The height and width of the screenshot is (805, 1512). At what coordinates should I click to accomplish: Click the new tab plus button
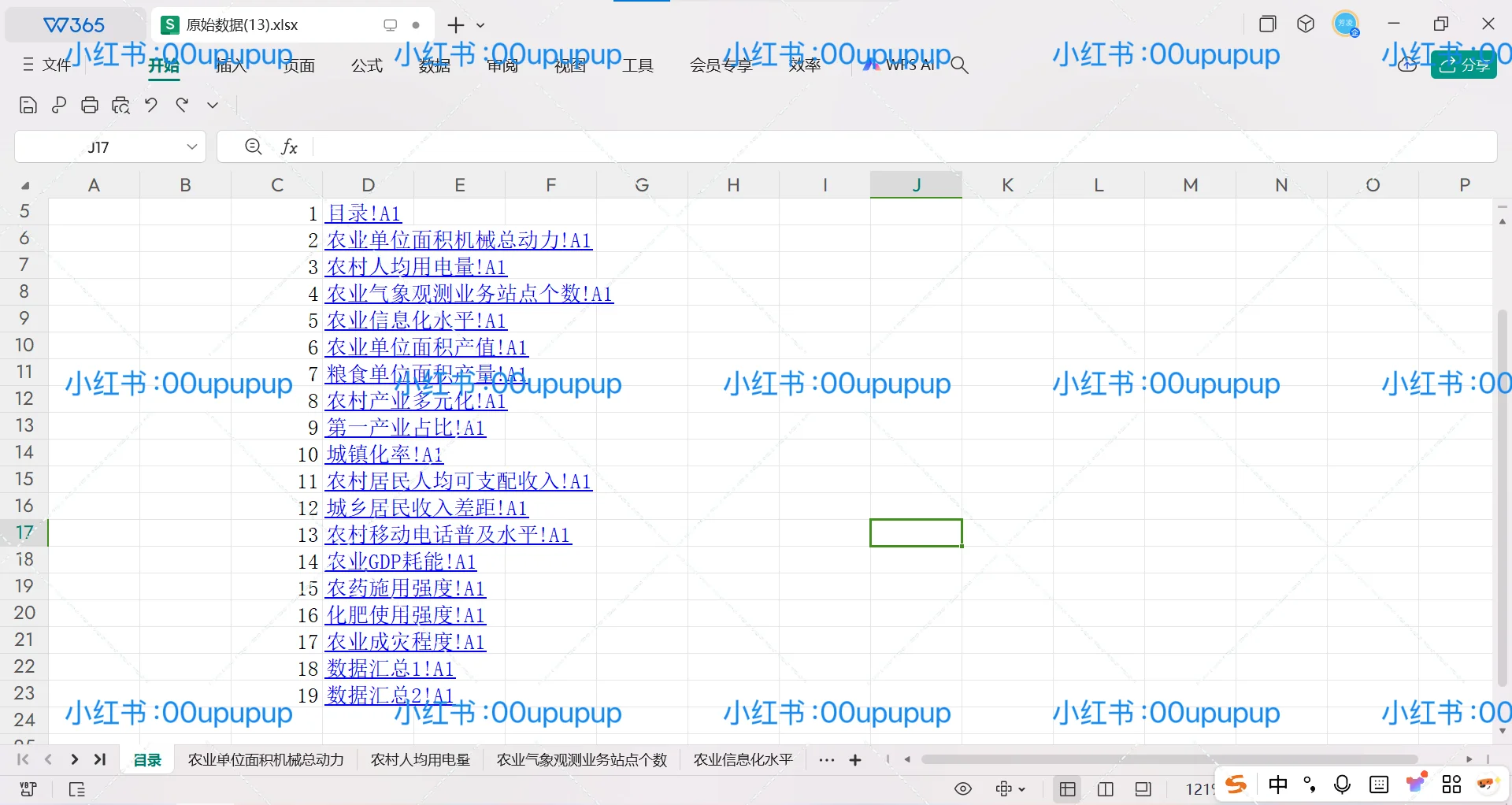(x=456, y=25)
